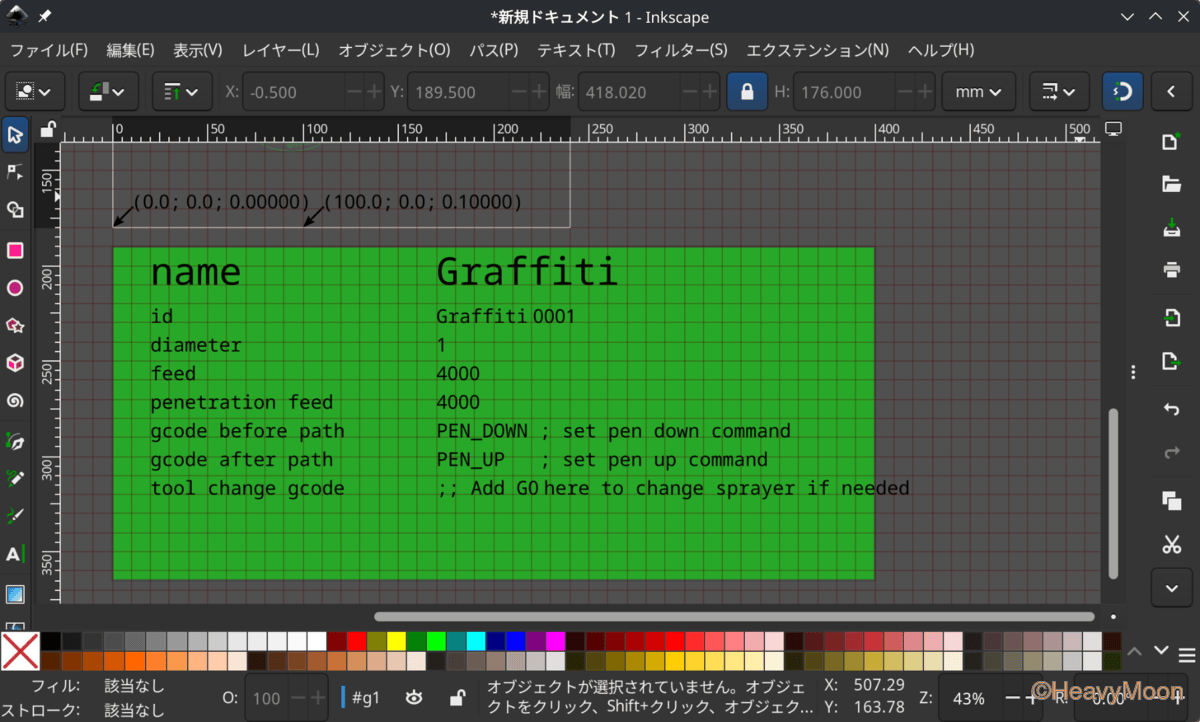This screenshot has width=1200, height=722.
Task: Select the Node edit tool
Action: 15,172
